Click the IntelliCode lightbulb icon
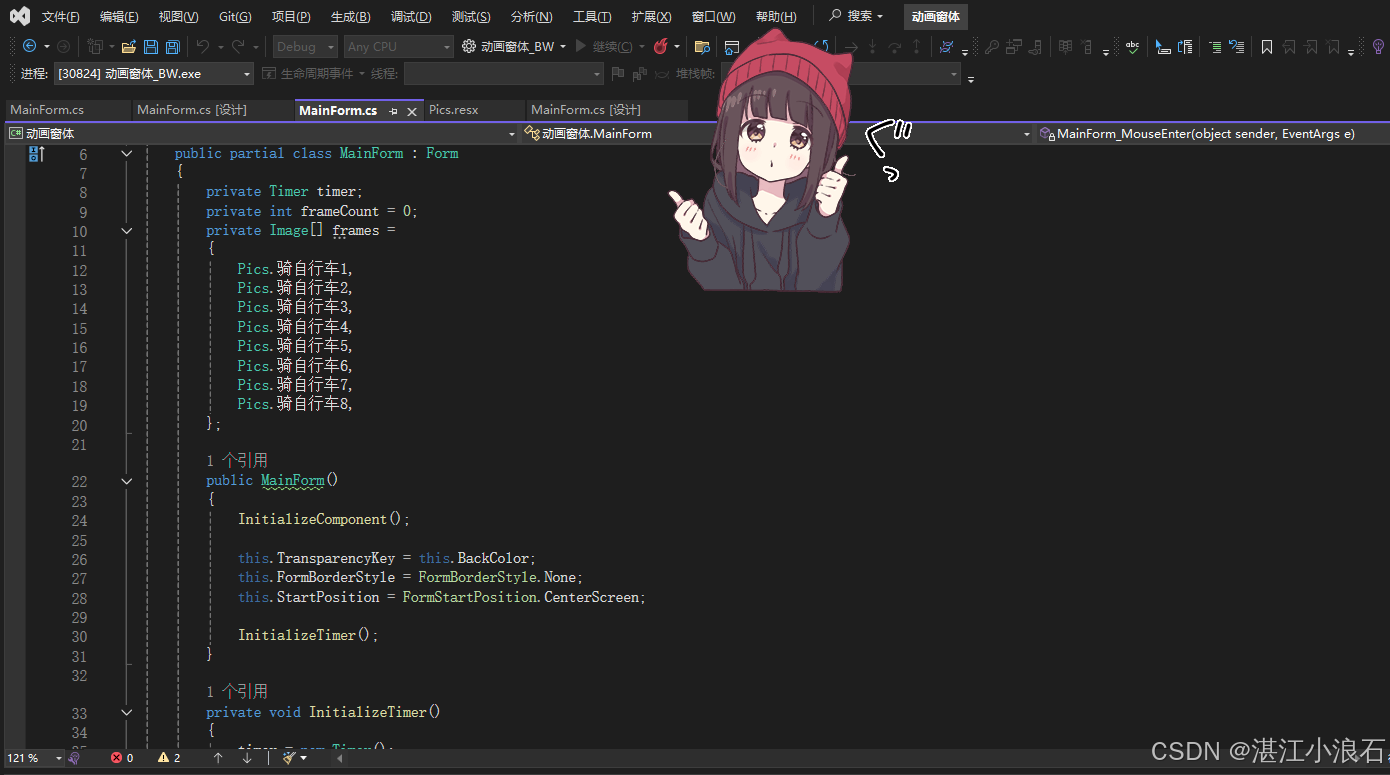The height and width of the screenshot is (775, 1390). click(1377, 46)
